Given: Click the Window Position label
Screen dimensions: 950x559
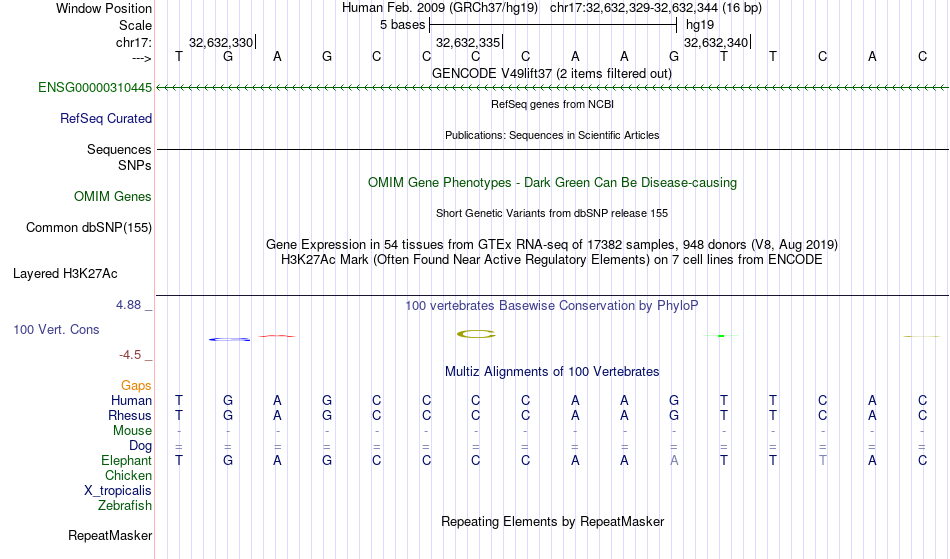Looking at the screenshot, I should pyautogui.click(x=104, y=8).
